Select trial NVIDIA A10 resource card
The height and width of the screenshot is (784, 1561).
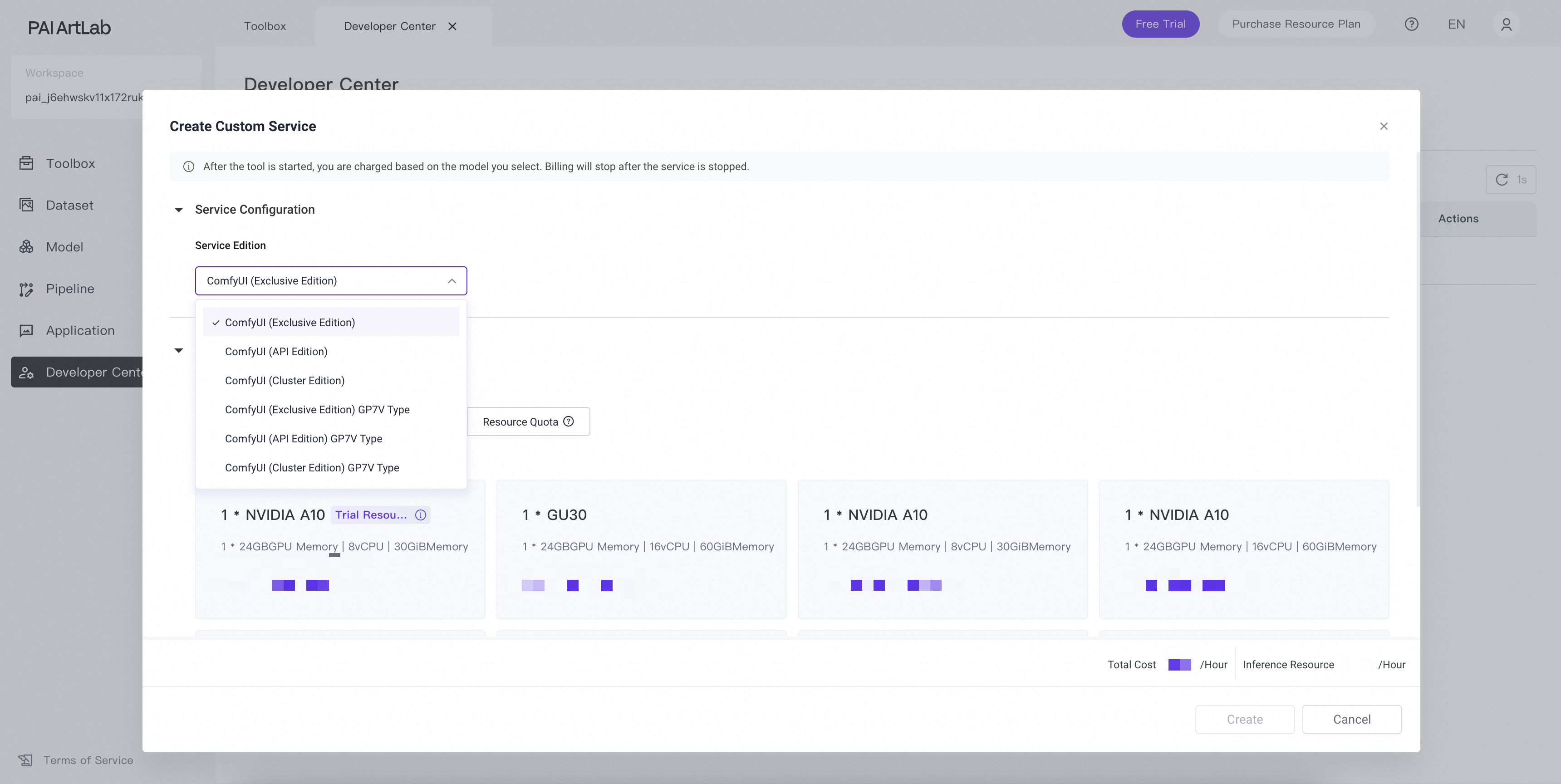click(x=340, y=549)
